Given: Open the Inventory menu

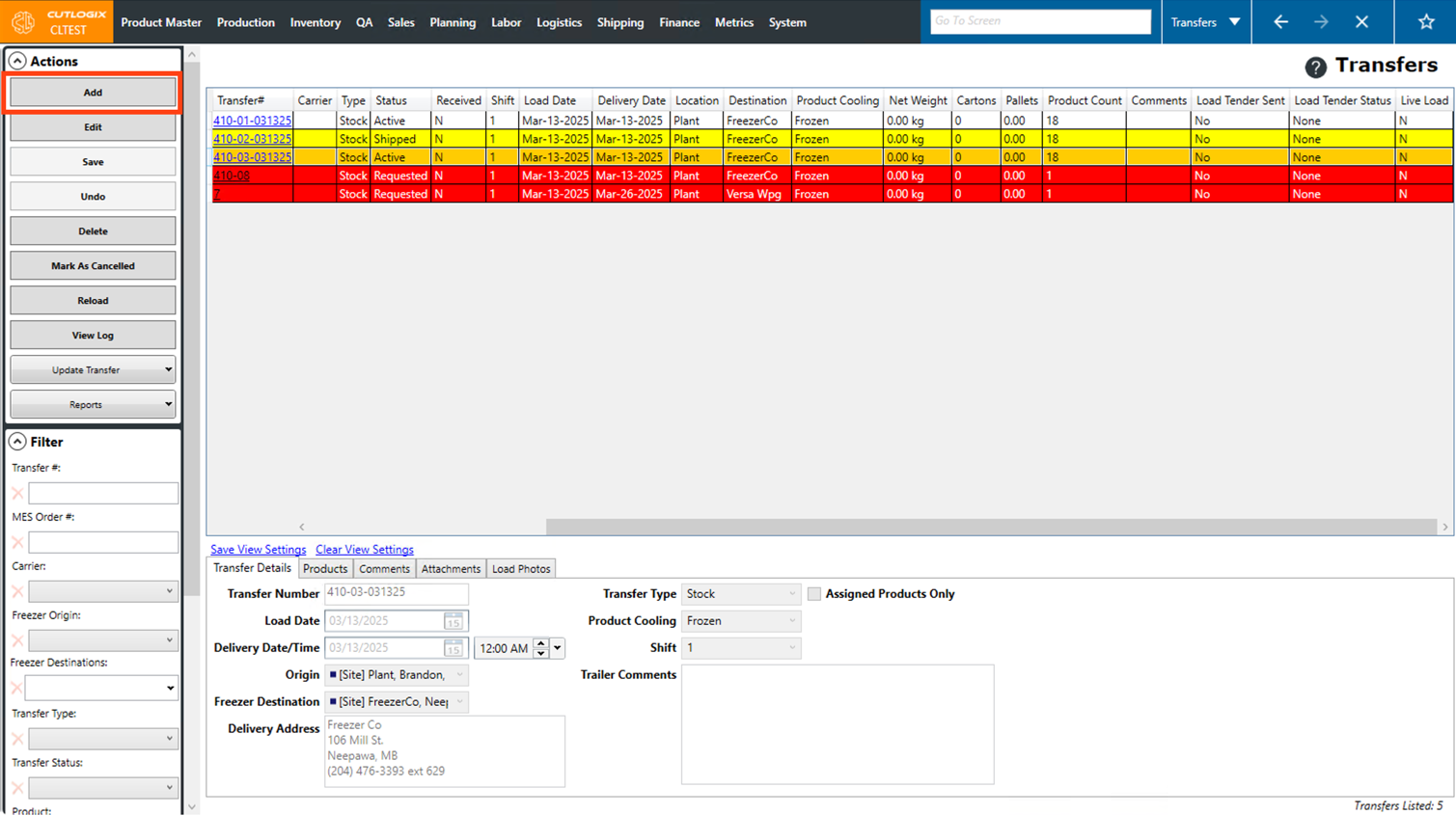Looking at the screenshot, I should (x=315, y=22).
